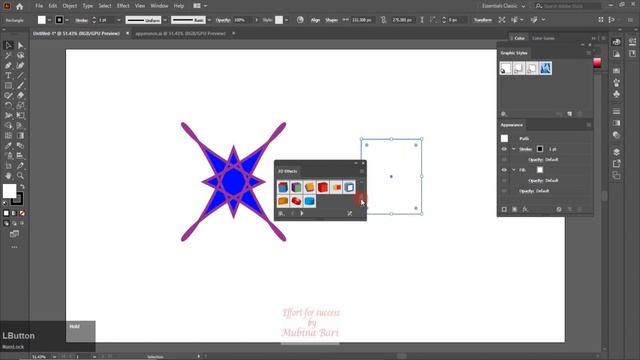Open the Window menu
This screenshot has width=640, height=360.
point(159,6)
